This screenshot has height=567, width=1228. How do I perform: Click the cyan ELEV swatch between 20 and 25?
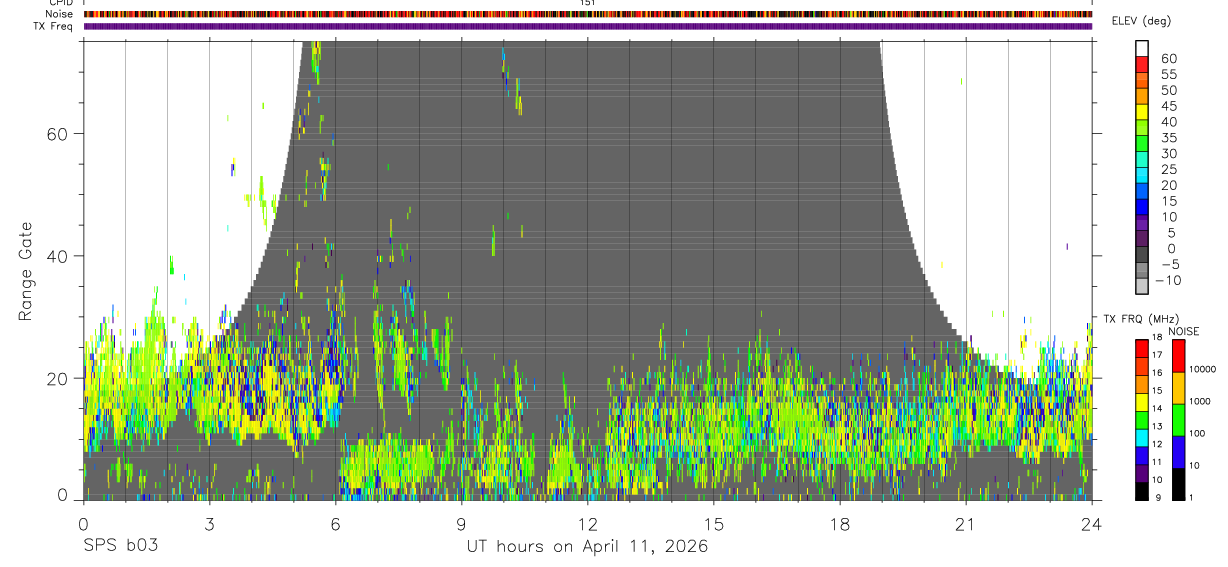(x=1141, y=175)
